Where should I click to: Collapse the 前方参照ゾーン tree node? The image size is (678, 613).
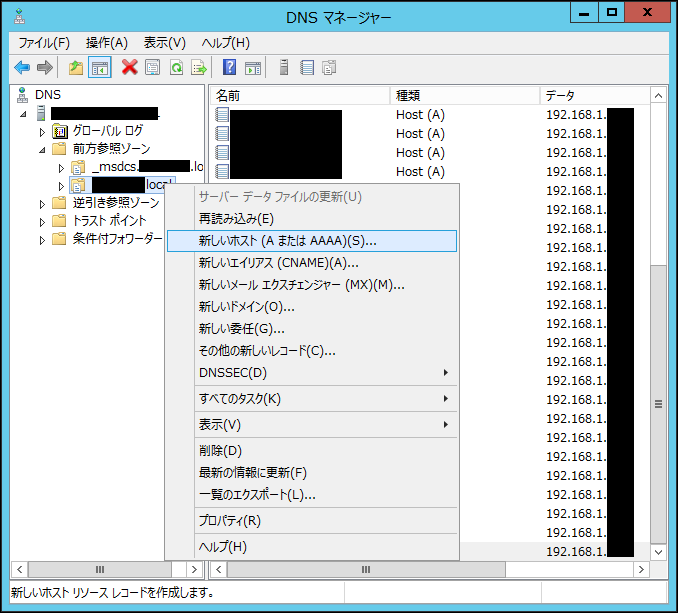click(42, 149)
